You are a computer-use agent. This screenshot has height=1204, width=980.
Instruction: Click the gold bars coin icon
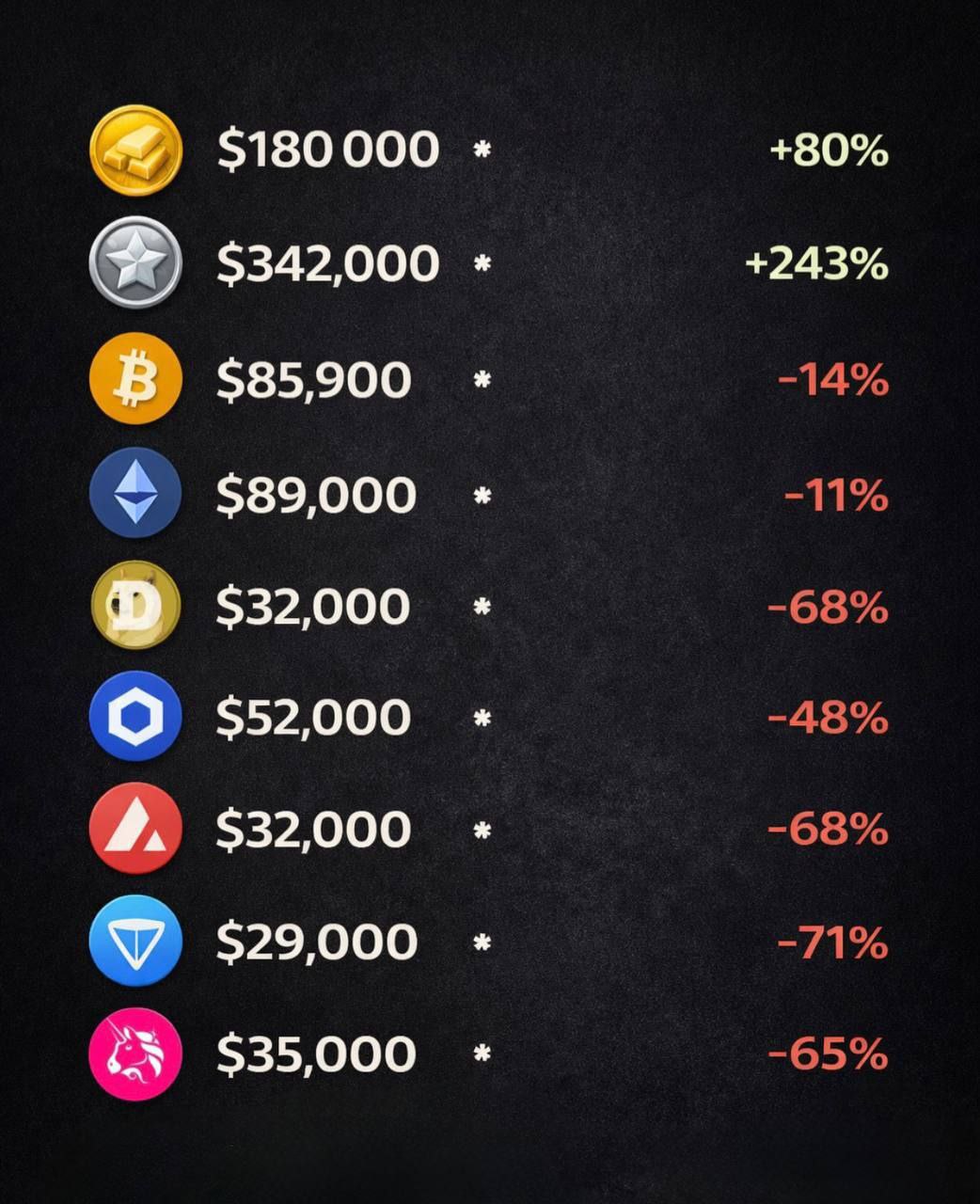(x=135, y=150)
